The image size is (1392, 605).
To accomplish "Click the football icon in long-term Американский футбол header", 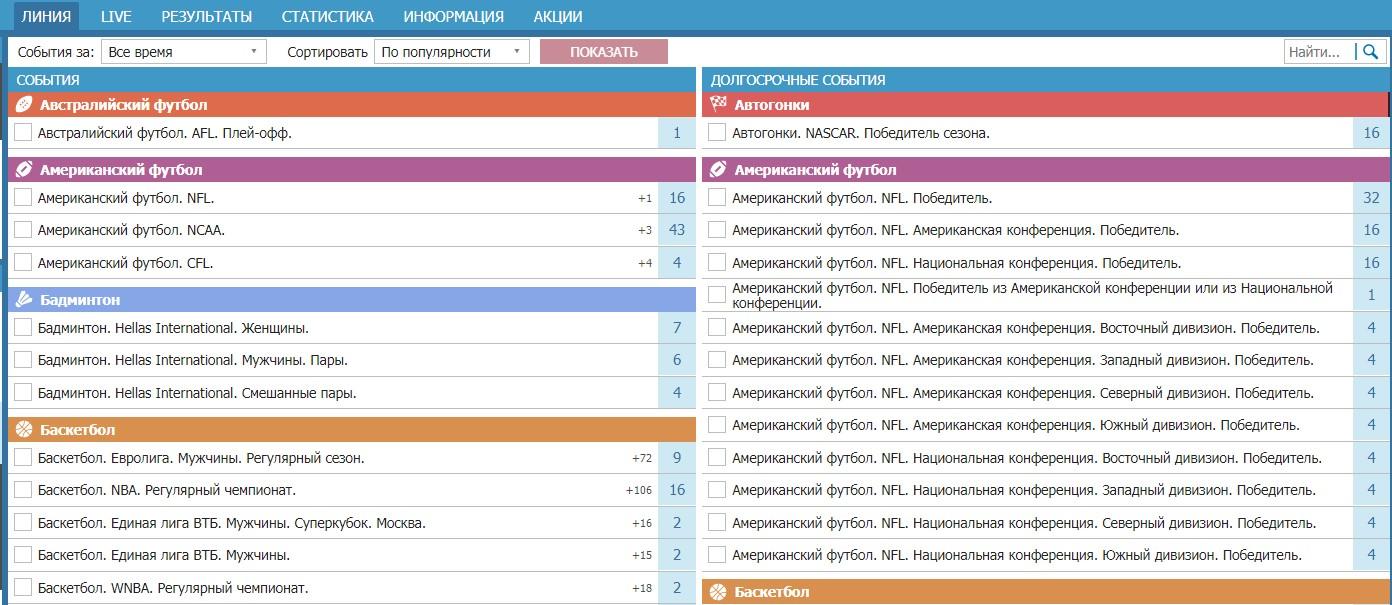I will pos(718,170).
